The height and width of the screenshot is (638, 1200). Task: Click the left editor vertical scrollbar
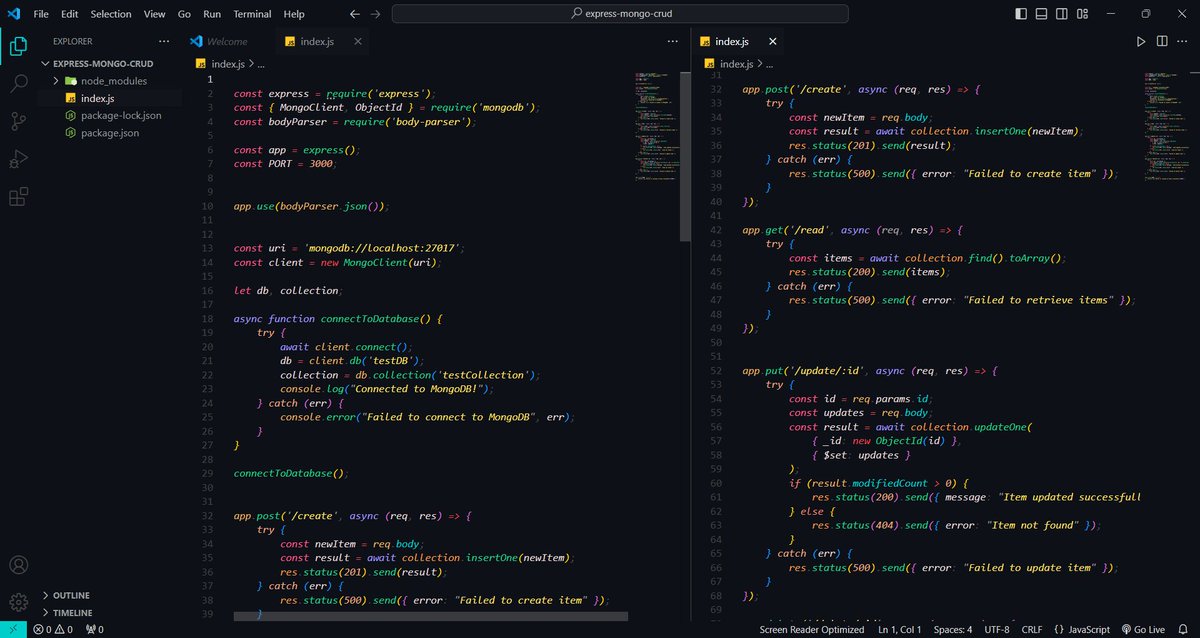(x=686, y=157)
